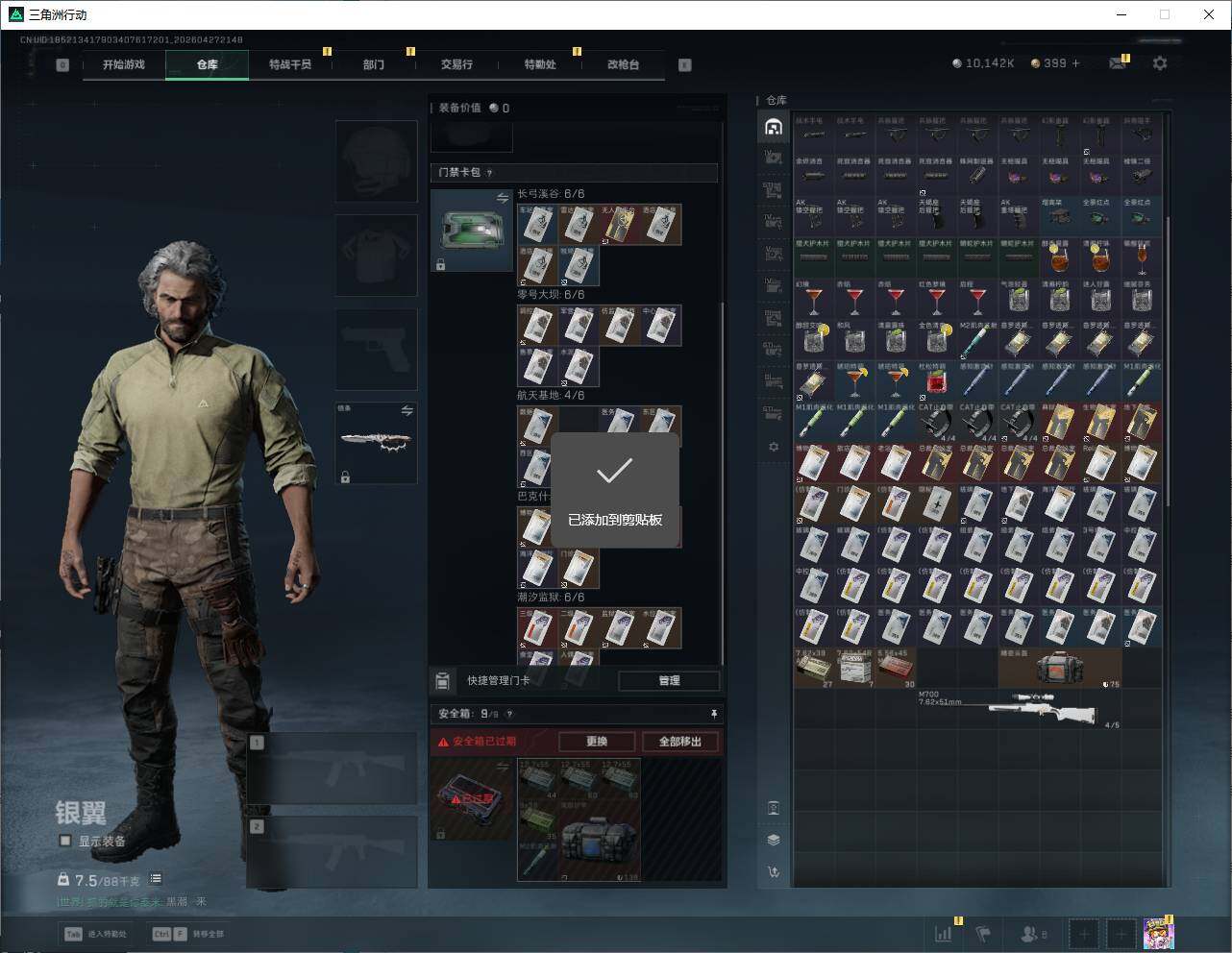Image resolution: width=1232 pixels, height=953 pixels.
Task: Click the lock icon on the knife slot
Action: tap(345, 476)
